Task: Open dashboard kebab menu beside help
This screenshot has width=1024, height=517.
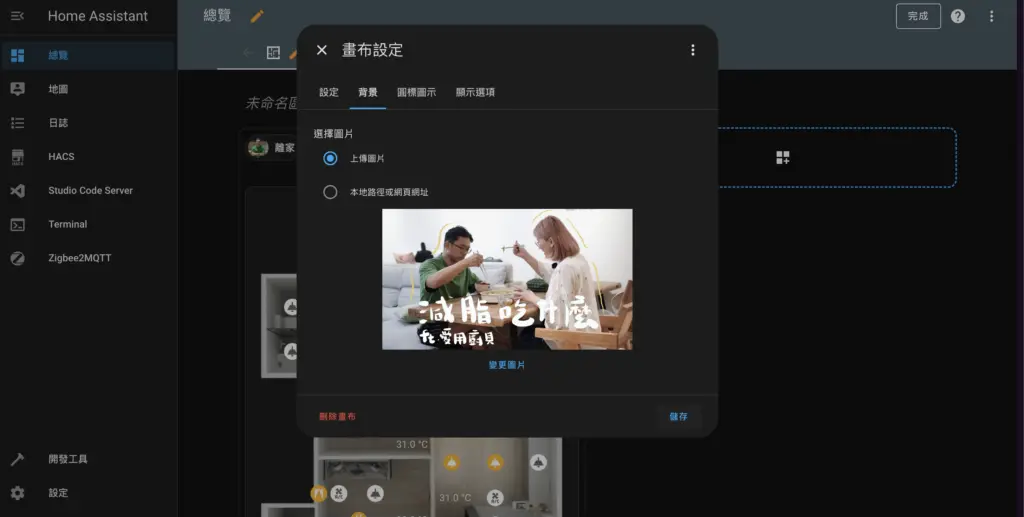Action: [991, 16]
